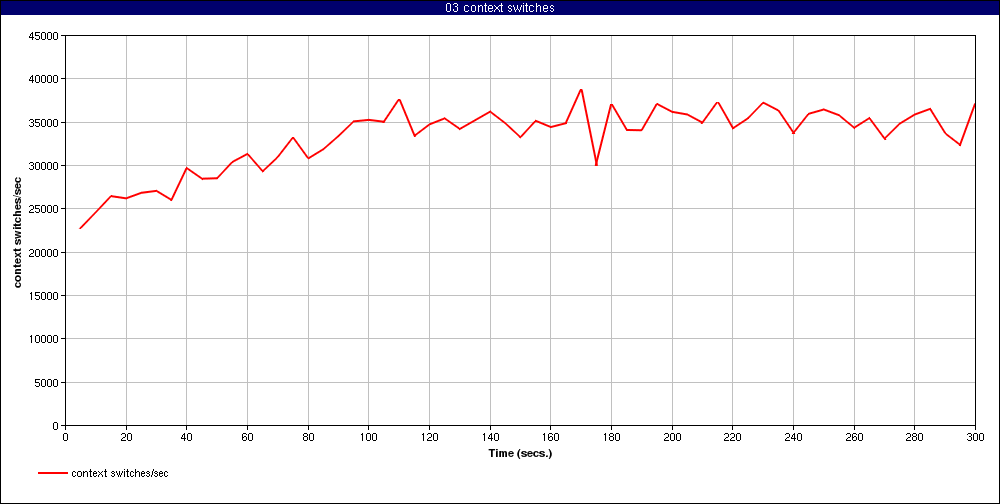
Task: Click the x-axis tick label 40
Action: click(x=187, y=437)
